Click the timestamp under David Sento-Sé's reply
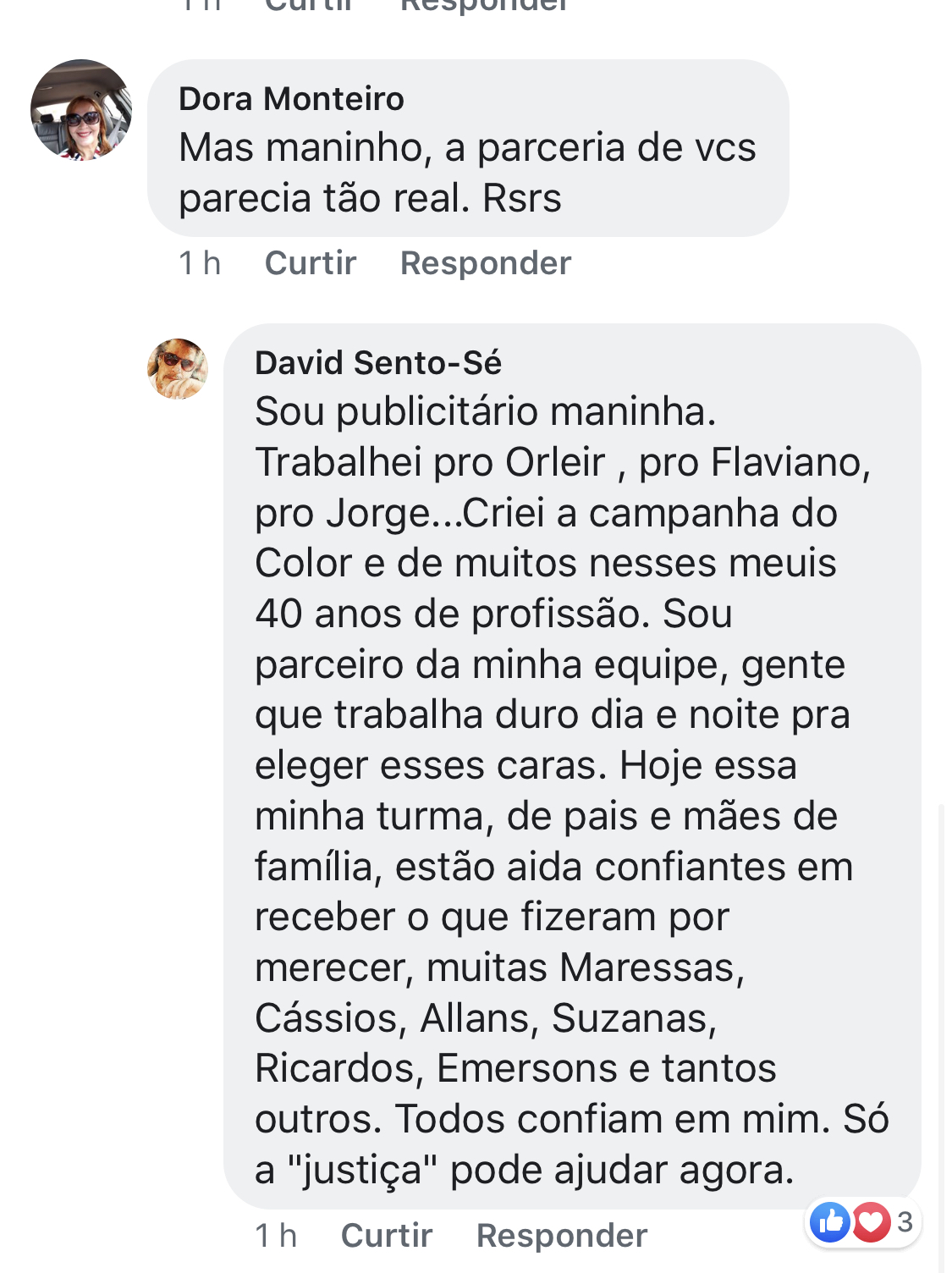The width and height of the screenshot is (952, 1273). [x=276, y=1236]
